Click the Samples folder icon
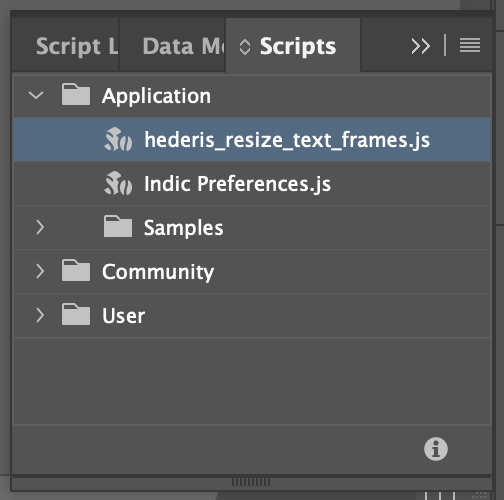 118,226
